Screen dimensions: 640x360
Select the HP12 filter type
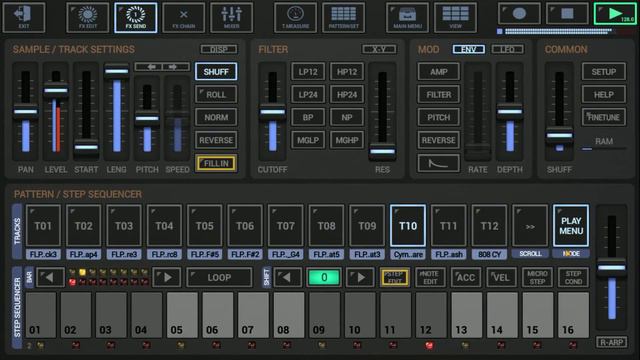[347, 72]
